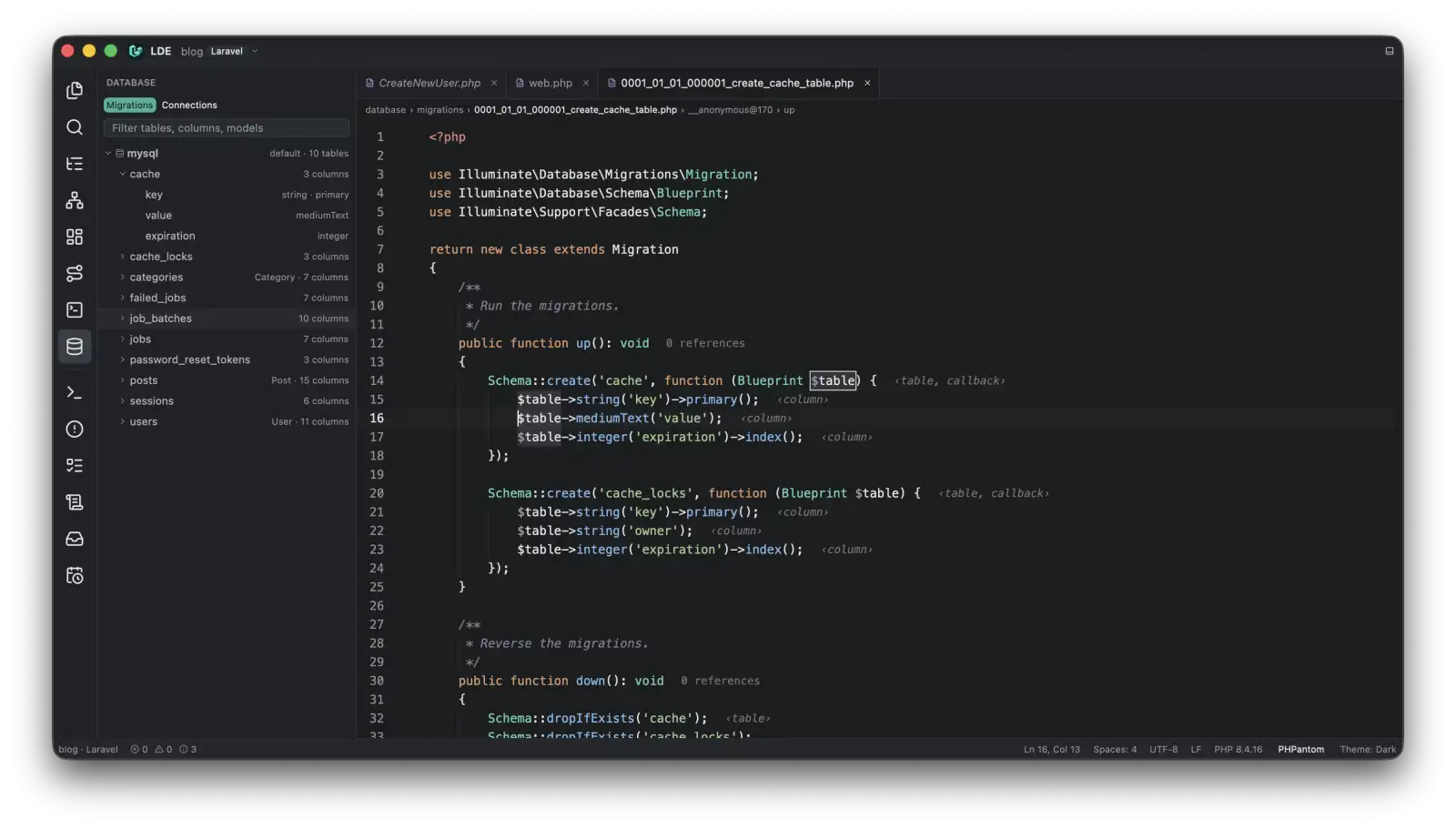
Task: Click Theme: Dark in status bar
Action: [1368, 750]
